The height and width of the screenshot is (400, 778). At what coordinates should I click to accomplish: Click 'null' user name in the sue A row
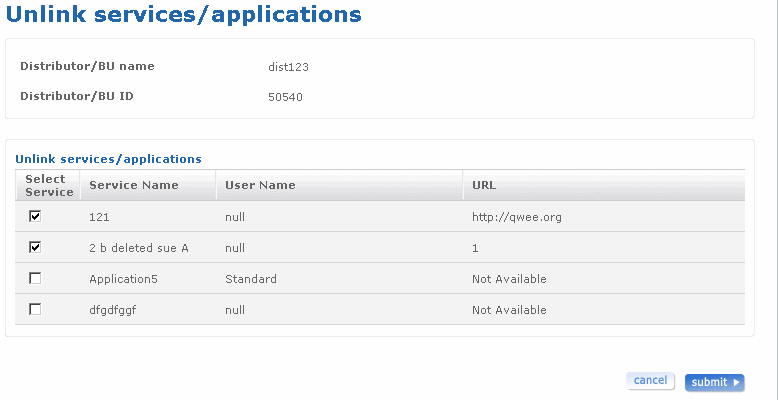tap(235, 248)
